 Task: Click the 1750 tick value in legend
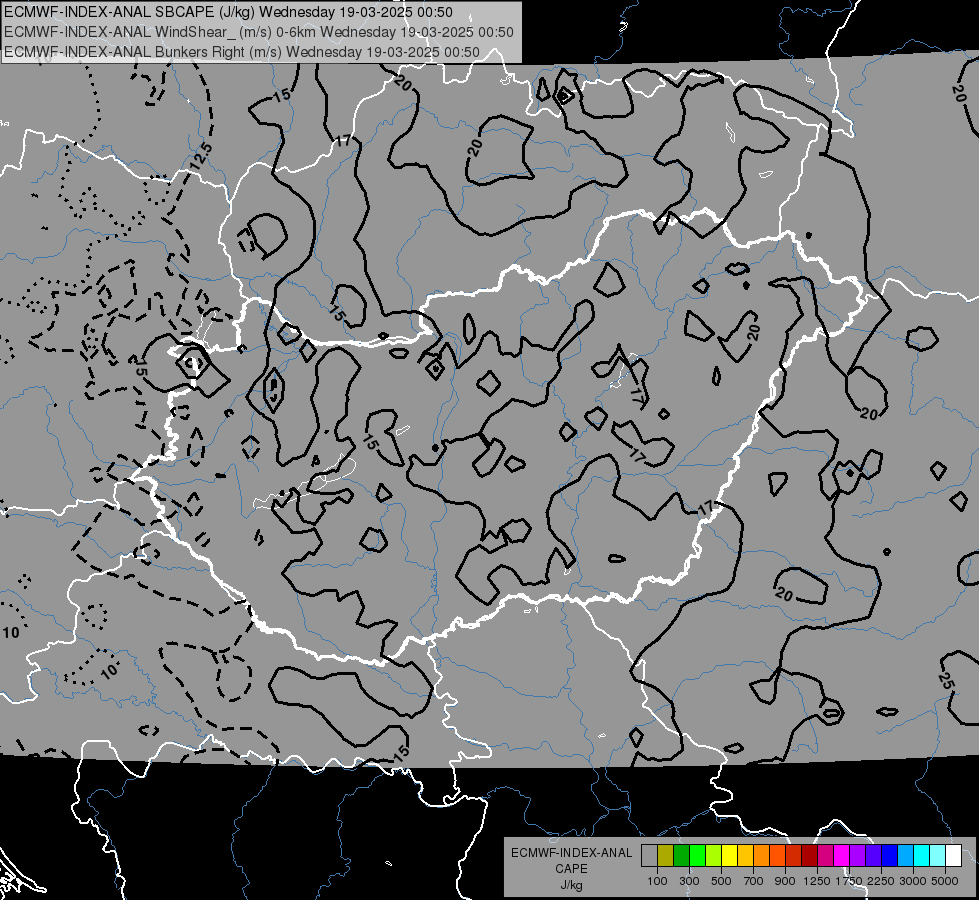coord(849,881)
